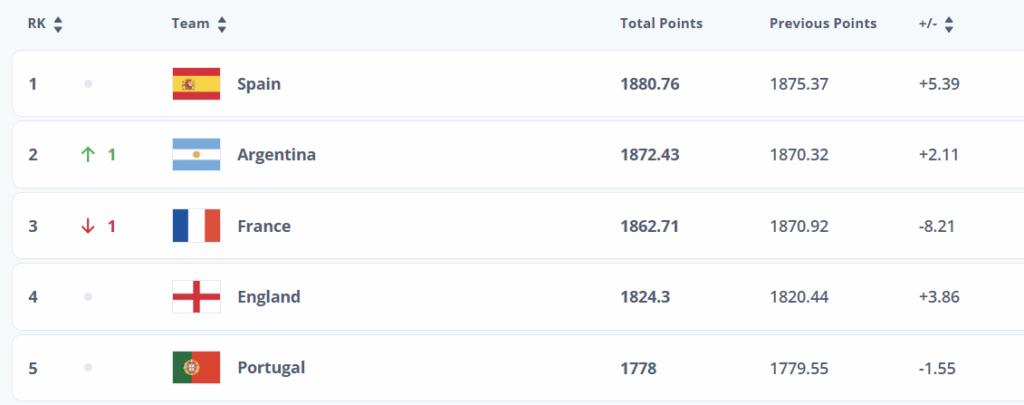Screen dimensions: 1024x405
Task: Sort the table by RK column
Action: click(x=58, y=24)
